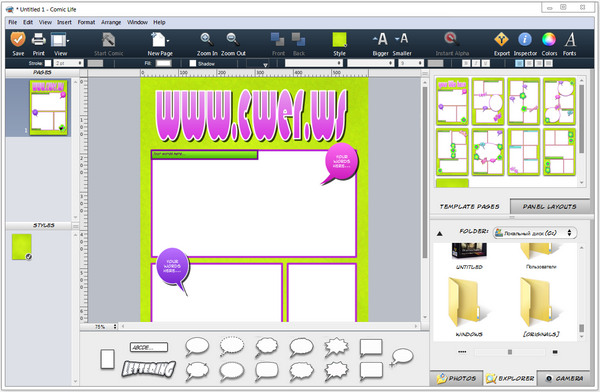Switch to Panel Layouts tab

(549, 207)
